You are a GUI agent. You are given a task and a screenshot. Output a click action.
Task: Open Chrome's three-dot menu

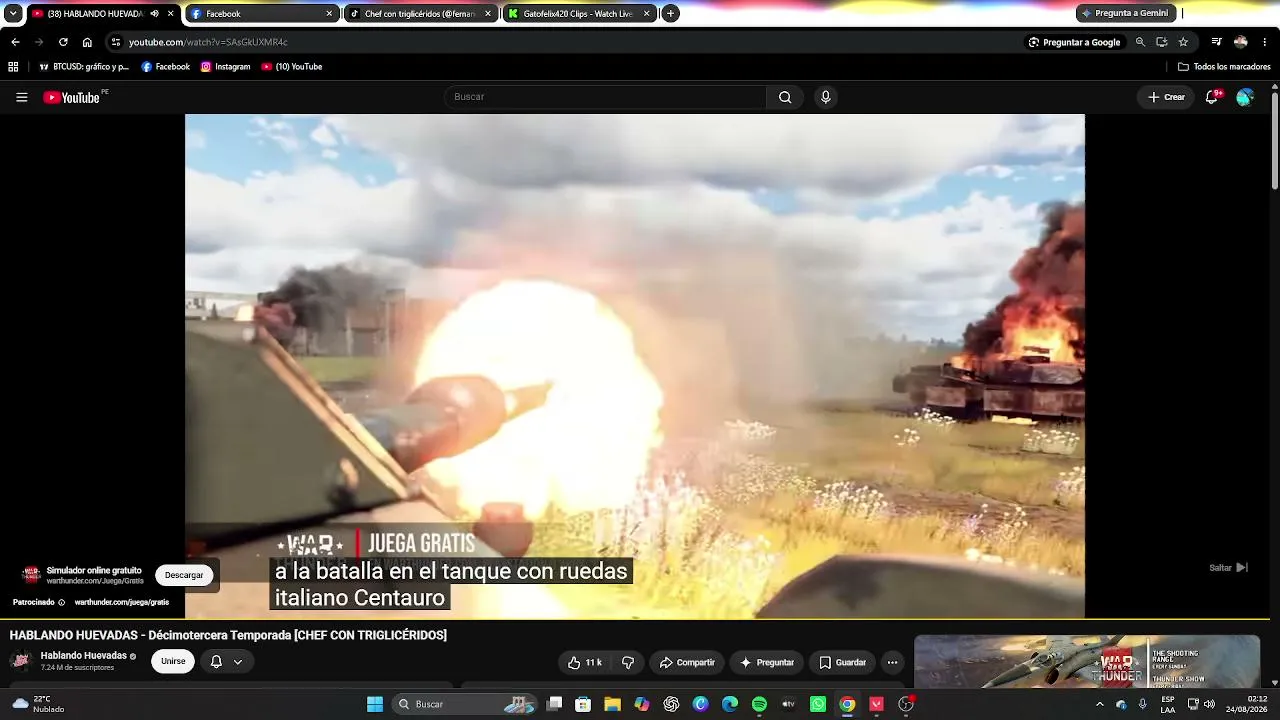(1265, 42)
